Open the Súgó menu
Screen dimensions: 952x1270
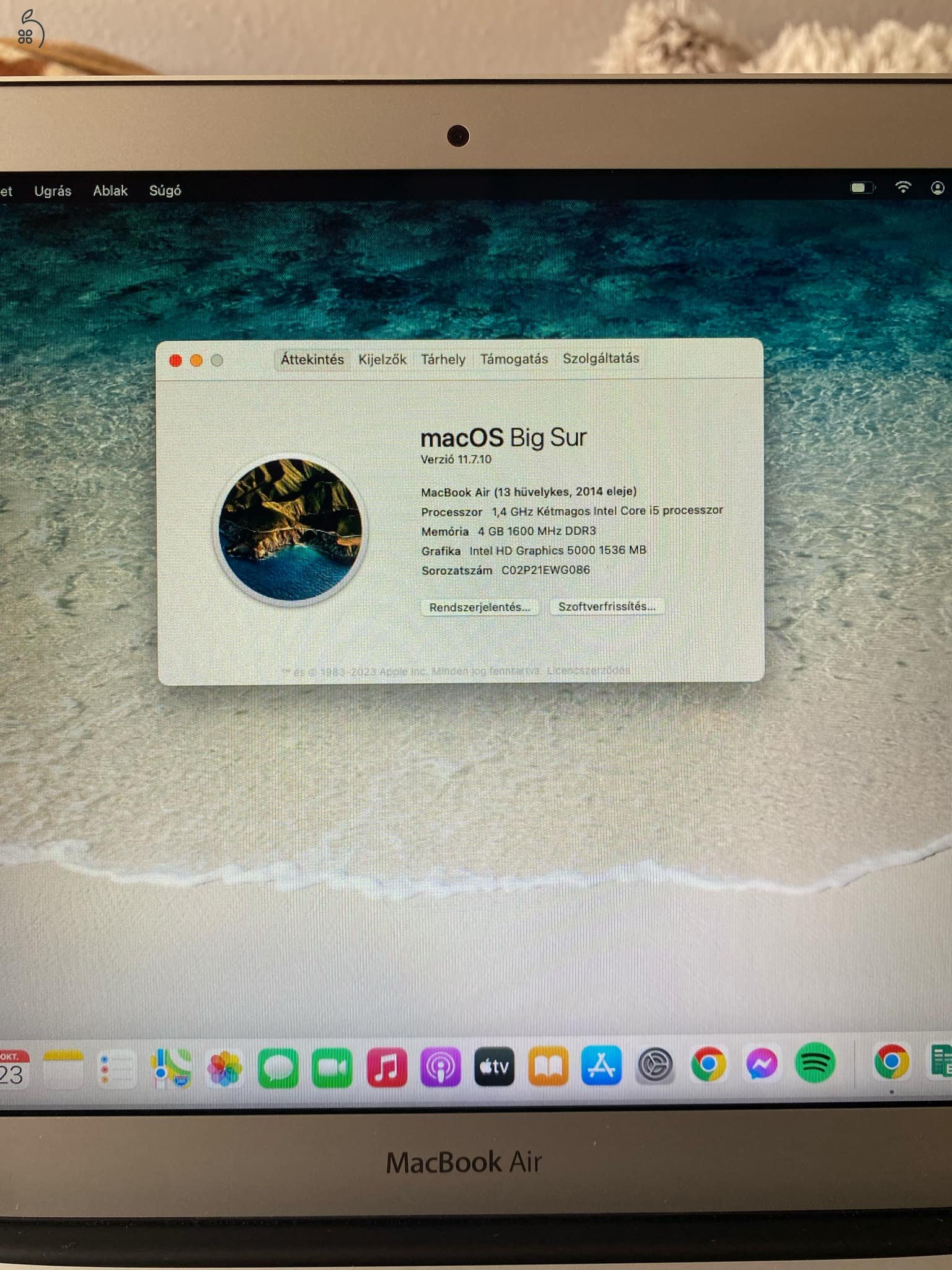[x=165, y=190]
